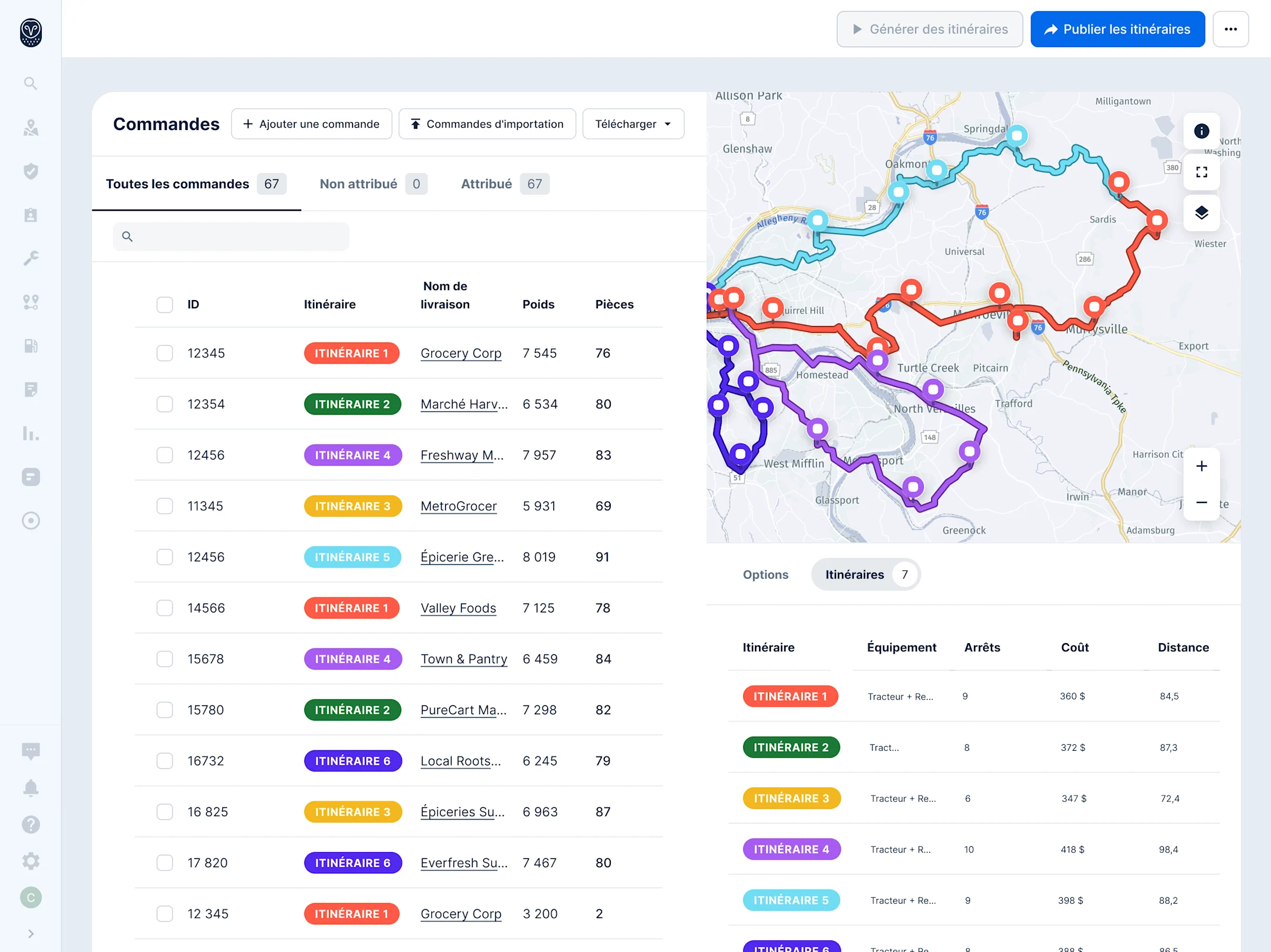Check the checkbox for order 12345
1271x952 pixels.
[165, 353]
